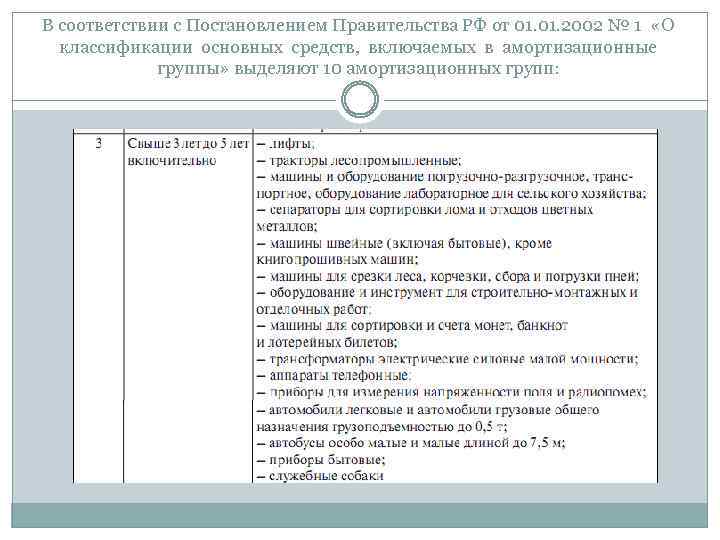Select 'оборудование и инструмент для строительно-монтажных' line

[x=447, y=293]
